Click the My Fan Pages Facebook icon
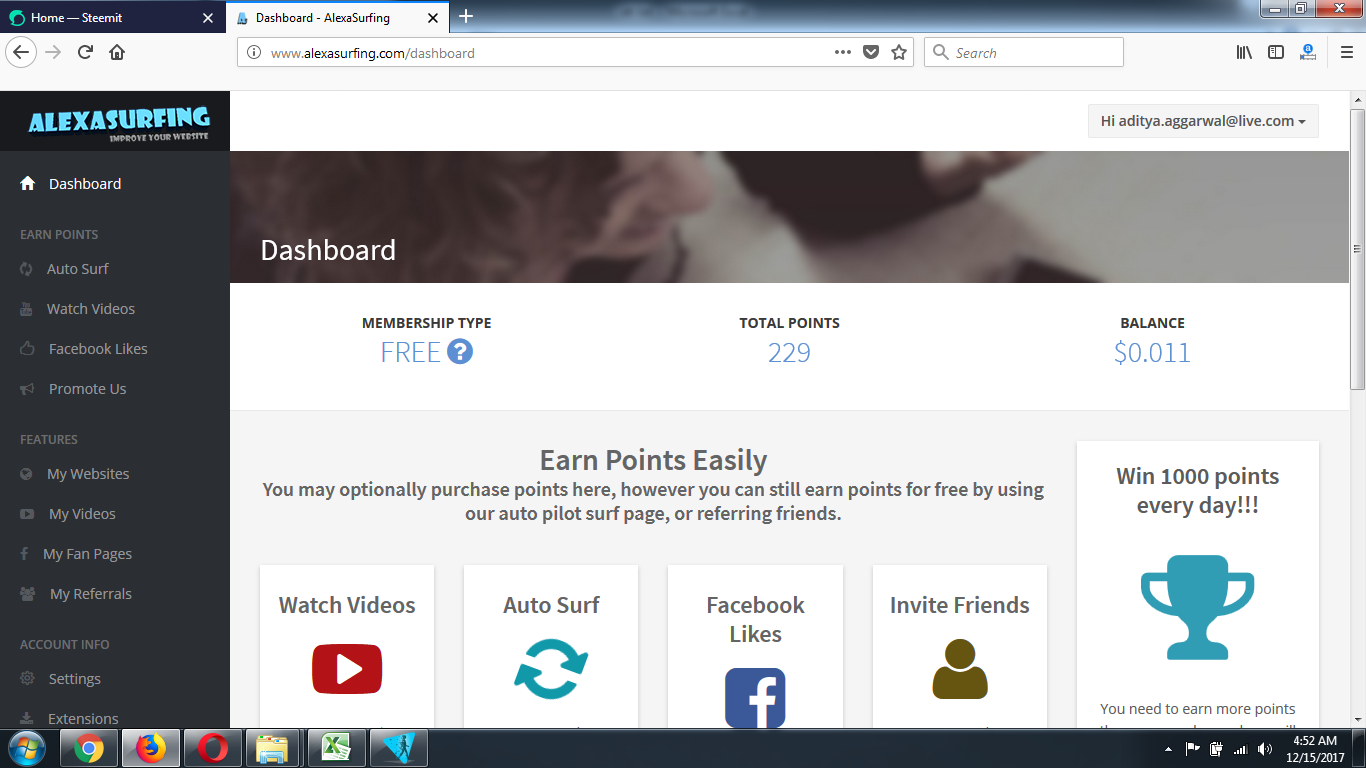Screen dimensions: 1366x768 24,554
